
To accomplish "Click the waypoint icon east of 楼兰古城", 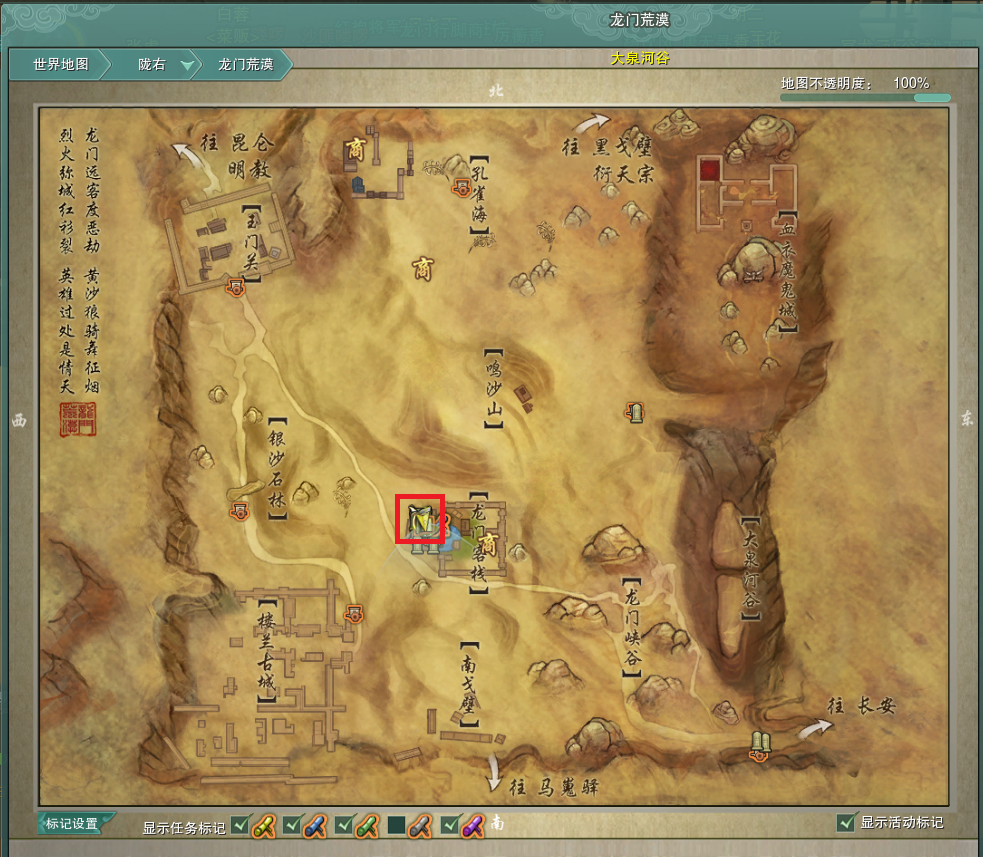I will click(352, 613).
